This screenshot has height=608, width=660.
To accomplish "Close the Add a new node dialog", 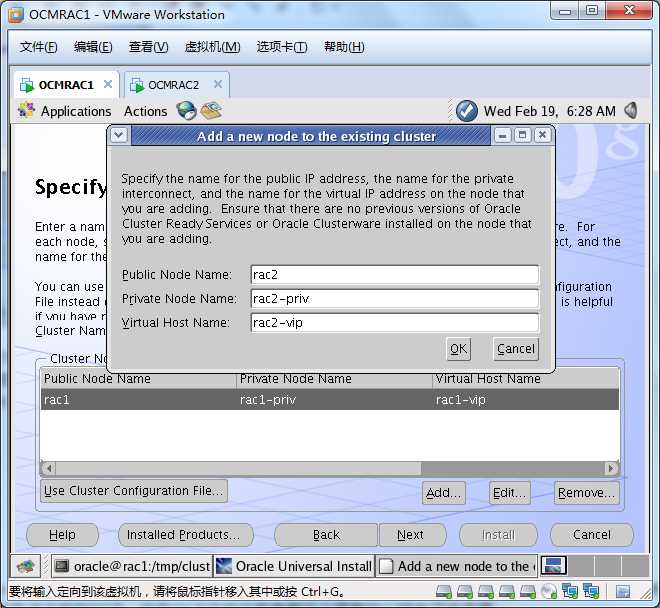I will (543, 136).
